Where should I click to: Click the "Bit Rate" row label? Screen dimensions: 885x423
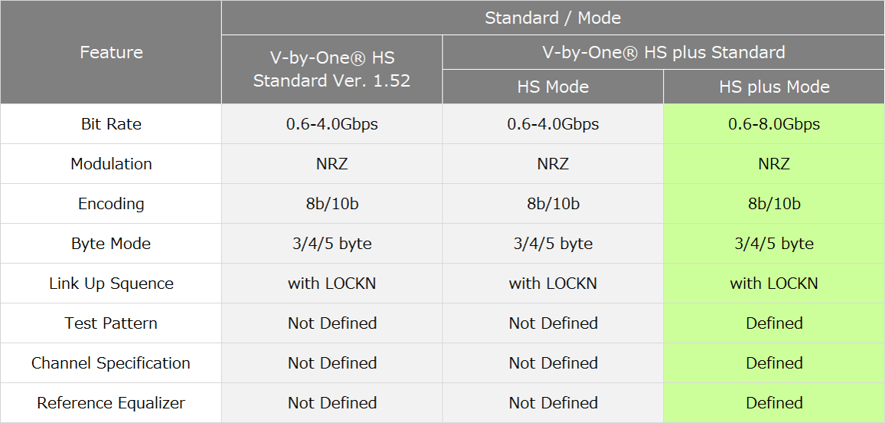point(111,124)
